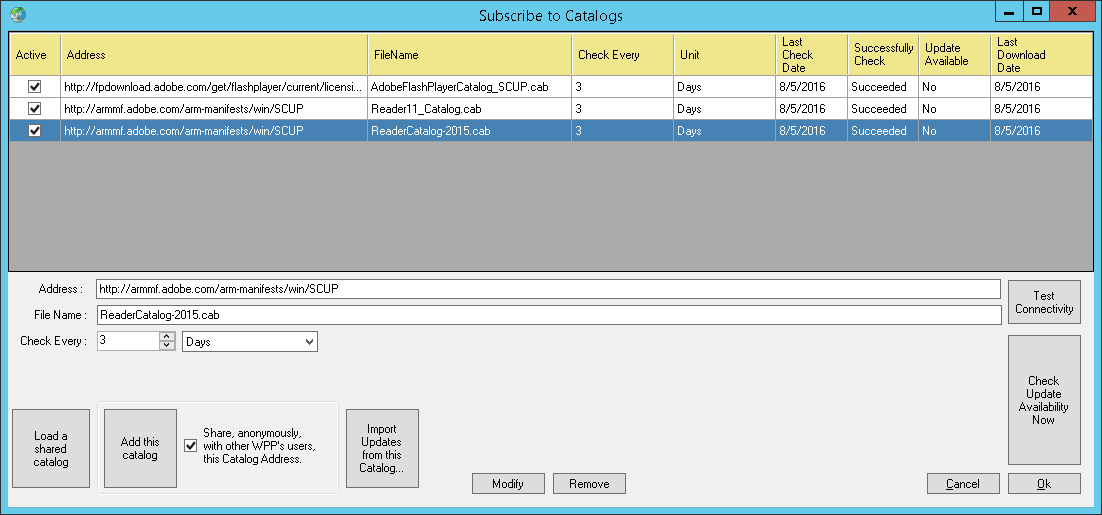1102x515 pixels.
Task: Cancel the Subscribe to Catalogs dialog
Action: click(x=963, y=483)
